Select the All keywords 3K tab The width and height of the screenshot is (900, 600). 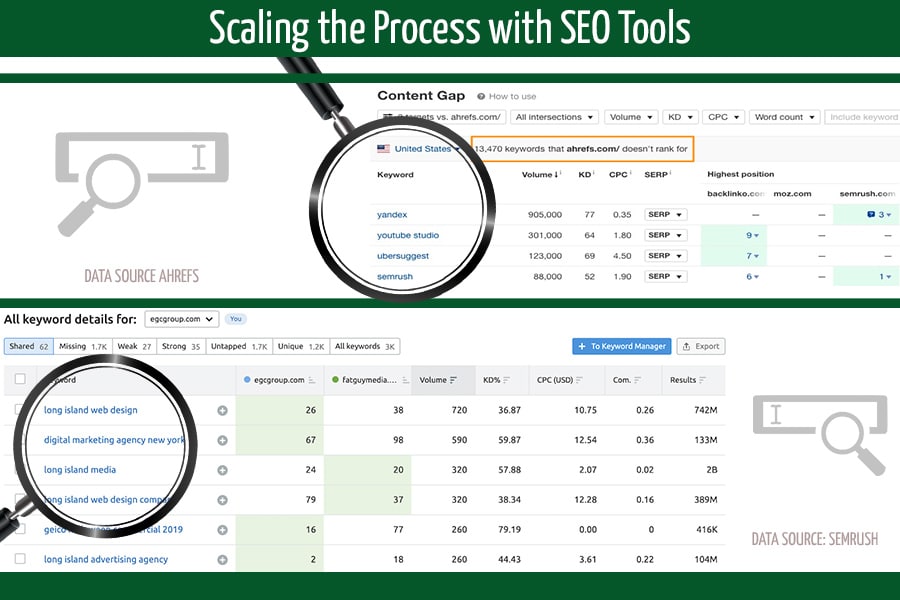point(364,346)
